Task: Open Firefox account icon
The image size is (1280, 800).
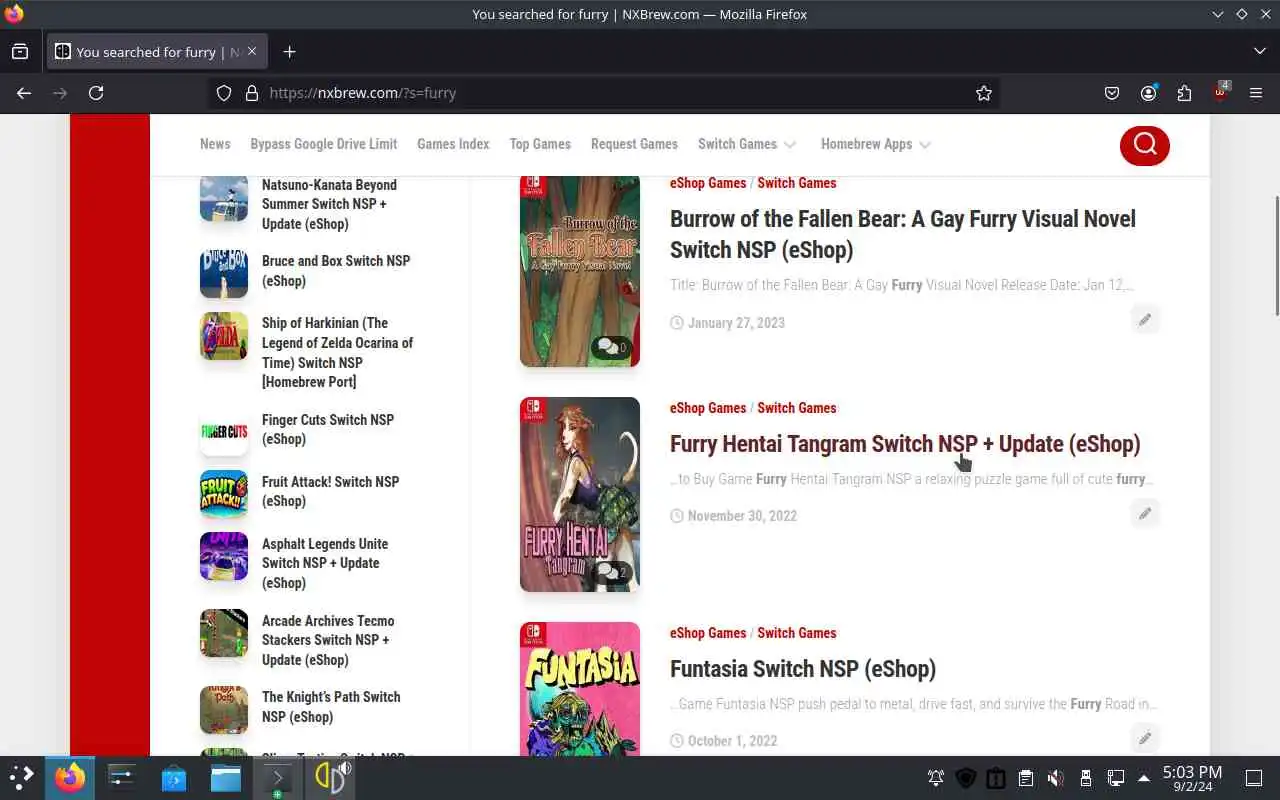Action: (1148, 93)
